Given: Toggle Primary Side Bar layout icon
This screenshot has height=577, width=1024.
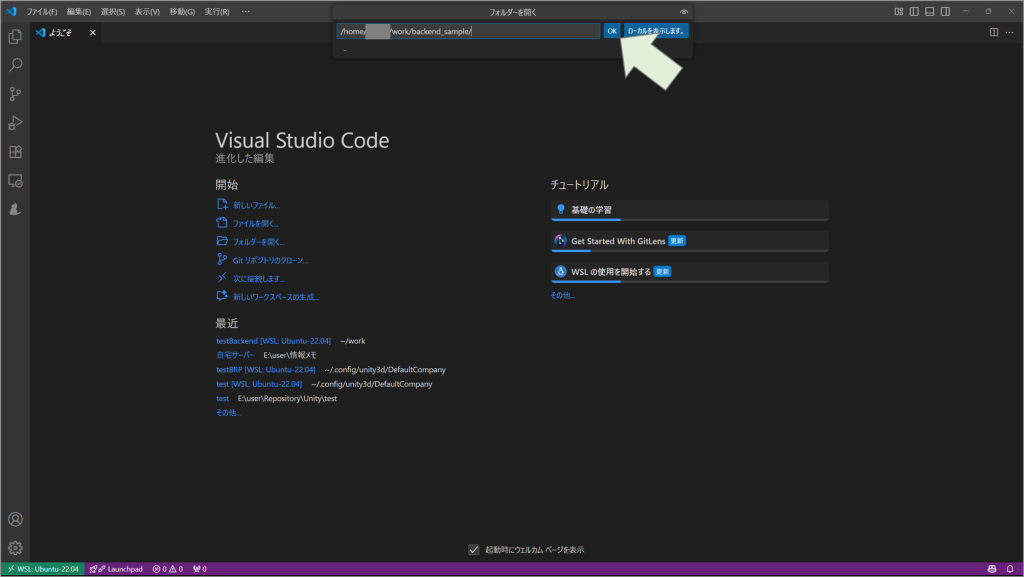Looking at the screenshot, I should point(914,12).
